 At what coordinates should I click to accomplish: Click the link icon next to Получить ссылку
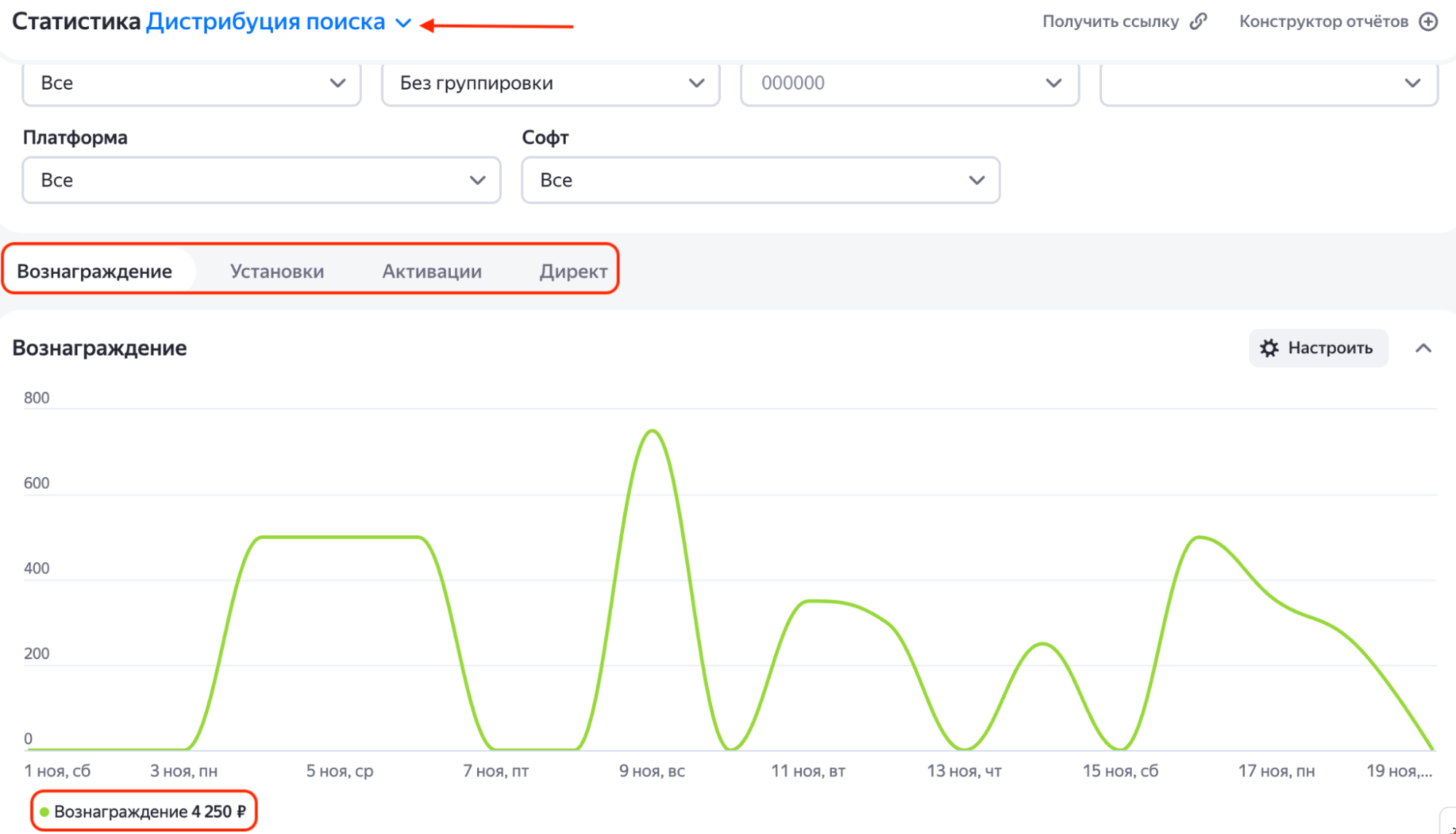pyautogui.click(x=1198, y=22)
